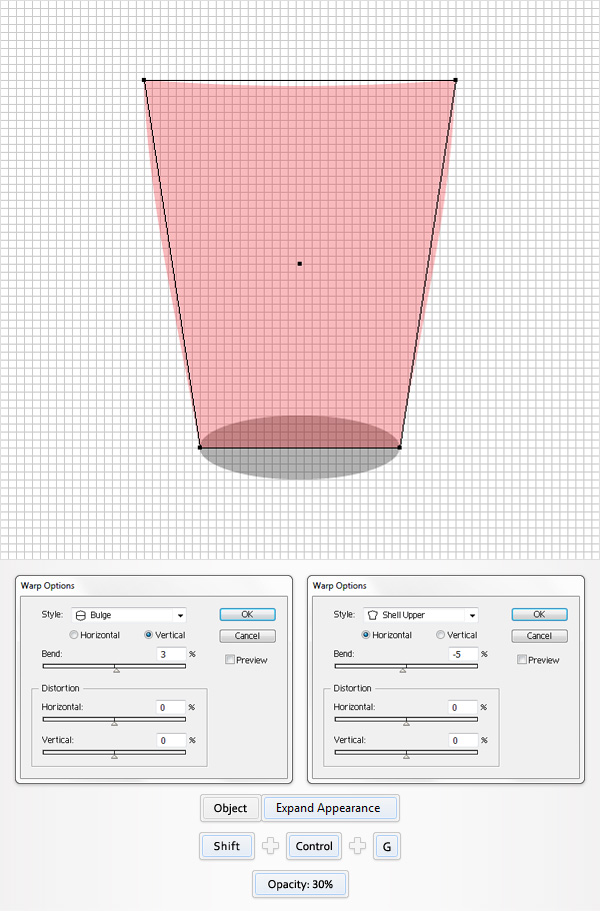Click Bend value field showing 3

coord(171,654)
